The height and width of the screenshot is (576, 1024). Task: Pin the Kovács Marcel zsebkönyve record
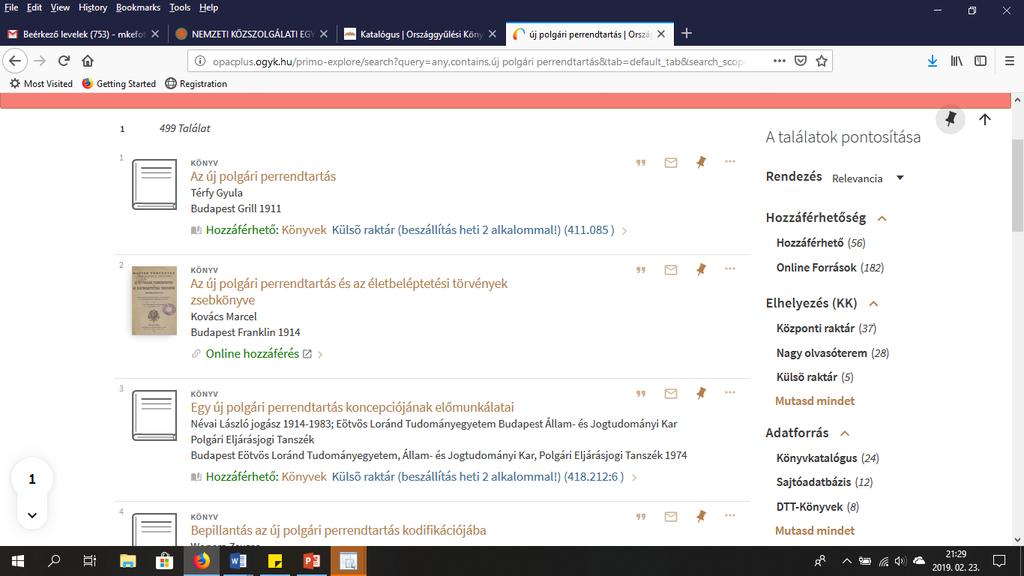click(x=701, y=269)
